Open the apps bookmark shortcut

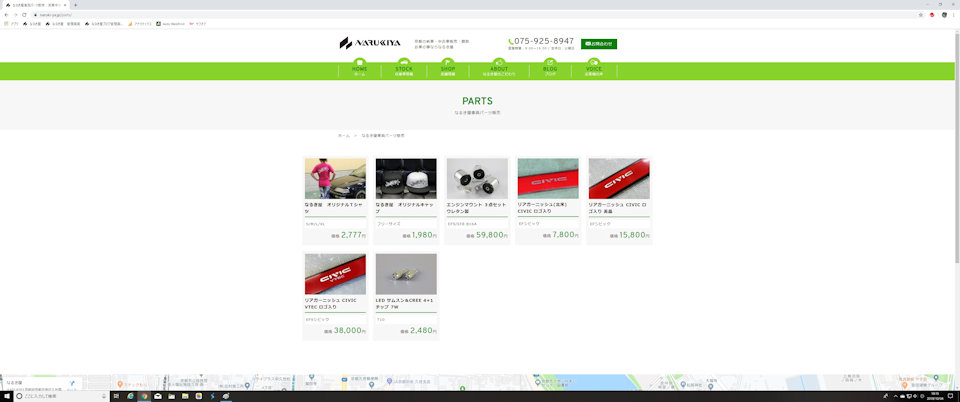12,24
